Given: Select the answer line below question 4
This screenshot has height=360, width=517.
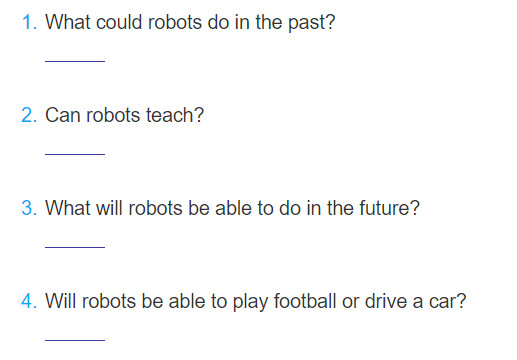Looking at the screenshot, I should click(75, 340).
